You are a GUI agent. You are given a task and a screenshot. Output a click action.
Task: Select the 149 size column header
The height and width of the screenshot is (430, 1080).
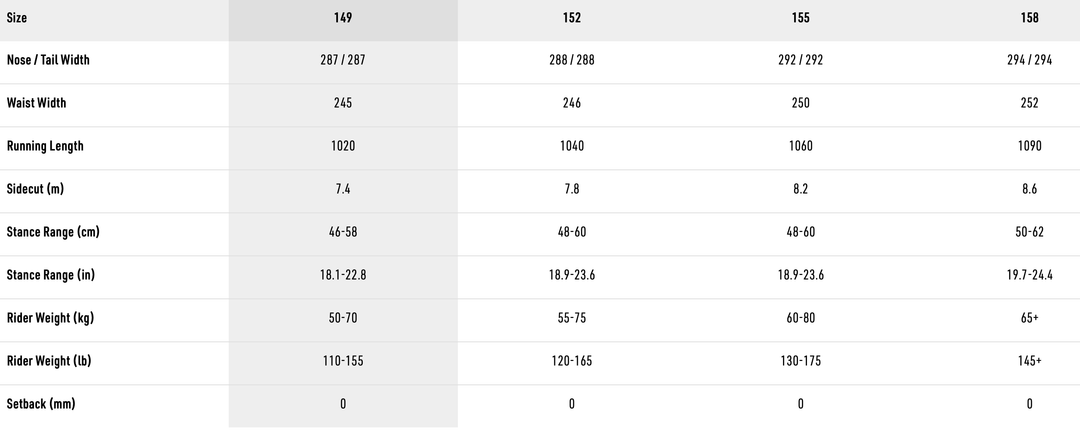click(x=343, y=18)
